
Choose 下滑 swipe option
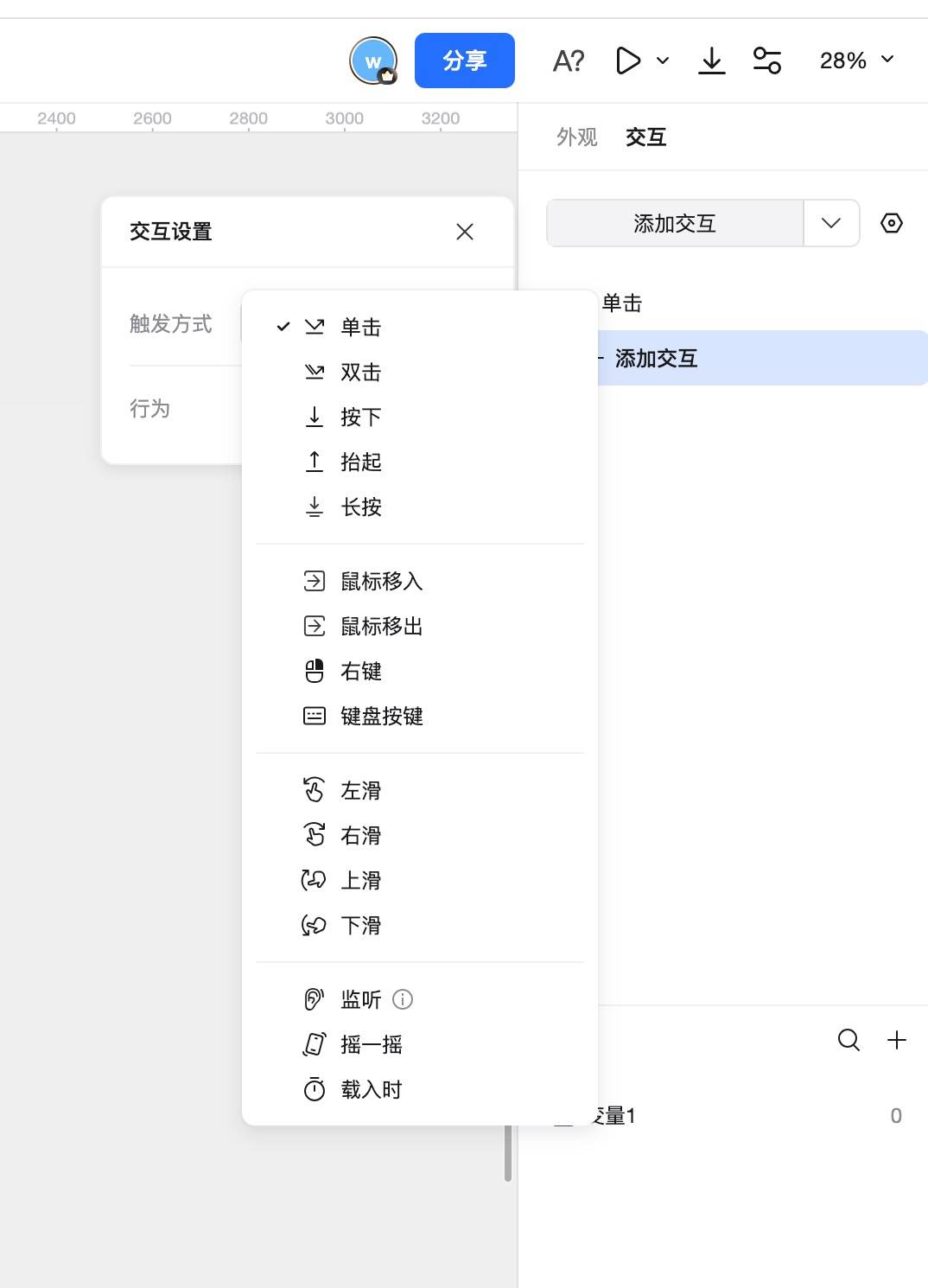coord(420,925)
